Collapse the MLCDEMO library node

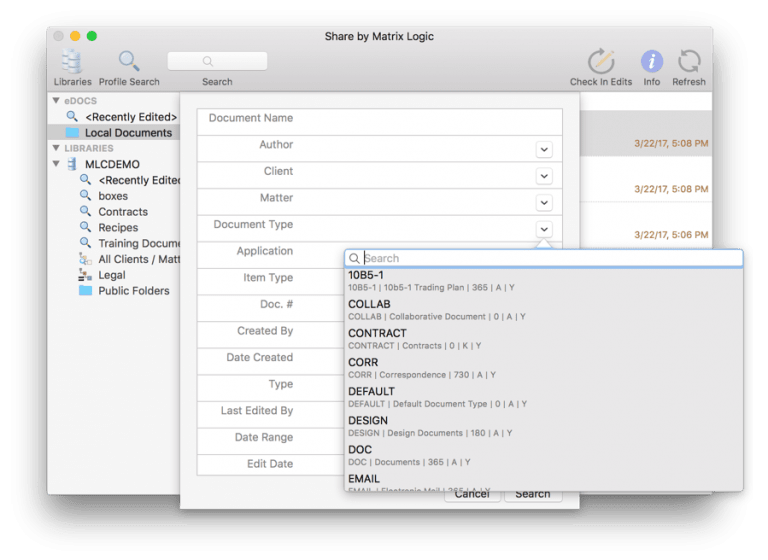coord(56,164)
